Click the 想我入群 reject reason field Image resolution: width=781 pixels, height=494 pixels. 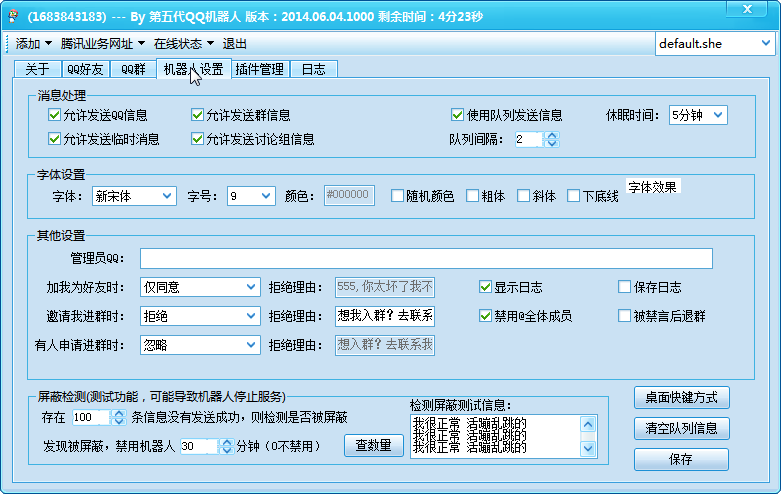point(385,316)
